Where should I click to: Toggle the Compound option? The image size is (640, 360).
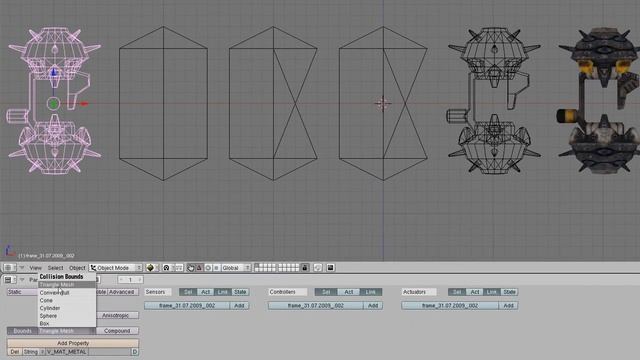tap(117, 331)
